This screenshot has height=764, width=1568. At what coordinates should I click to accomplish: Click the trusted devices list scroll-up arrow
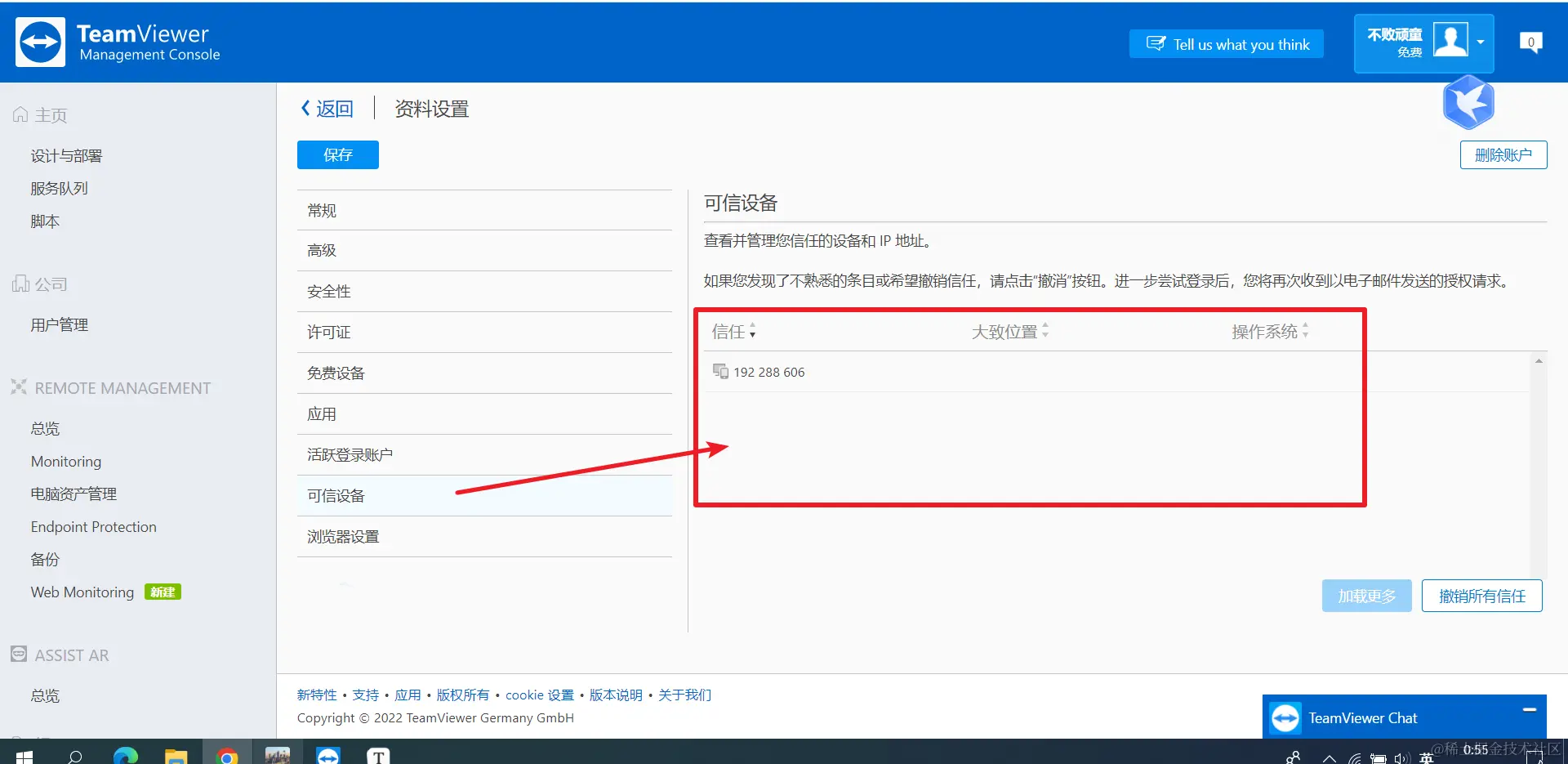tap(1539, 361)
